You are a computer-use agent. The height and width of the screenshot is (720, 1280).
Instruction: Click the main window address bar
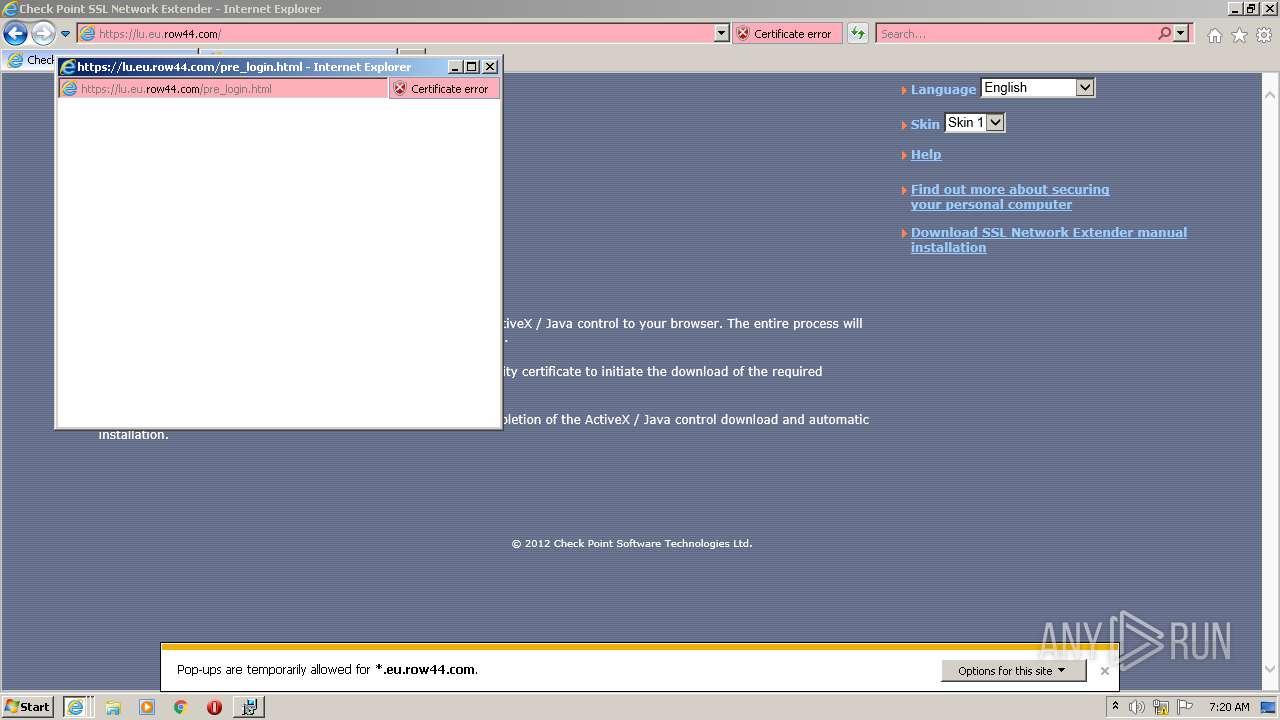[x=397, y=33]
